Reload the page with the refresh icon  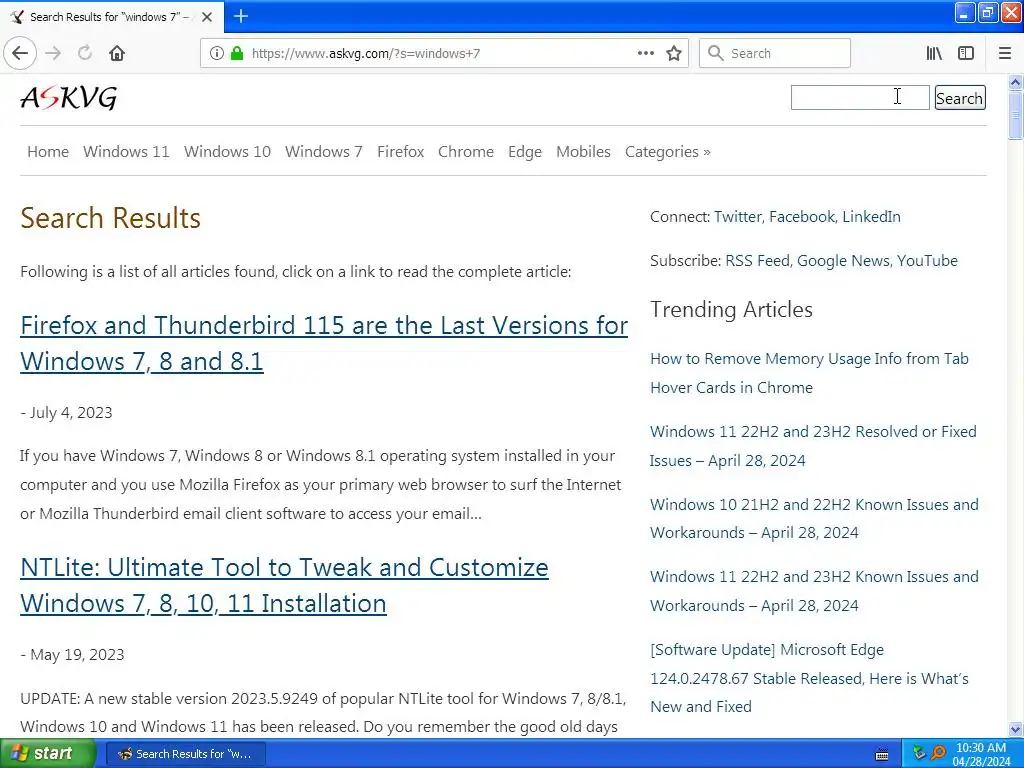85,53
